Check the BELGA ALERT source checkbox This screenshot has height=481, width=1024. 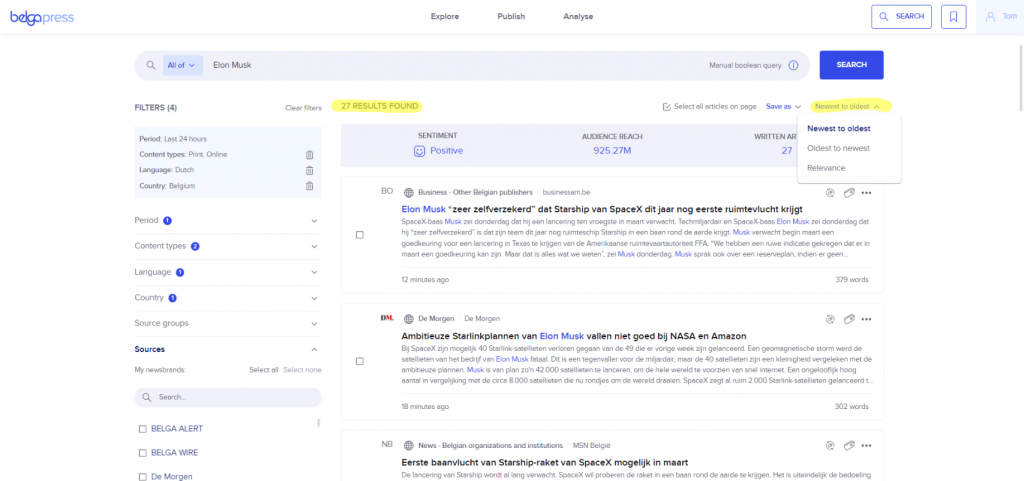click(x=142, y=429)
